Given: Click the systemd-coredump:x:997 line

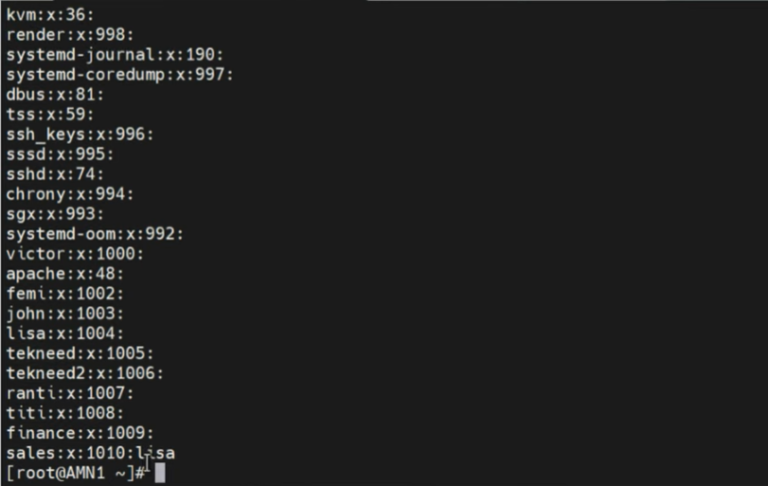Looking at the screenshot, I should pos(120,74).
